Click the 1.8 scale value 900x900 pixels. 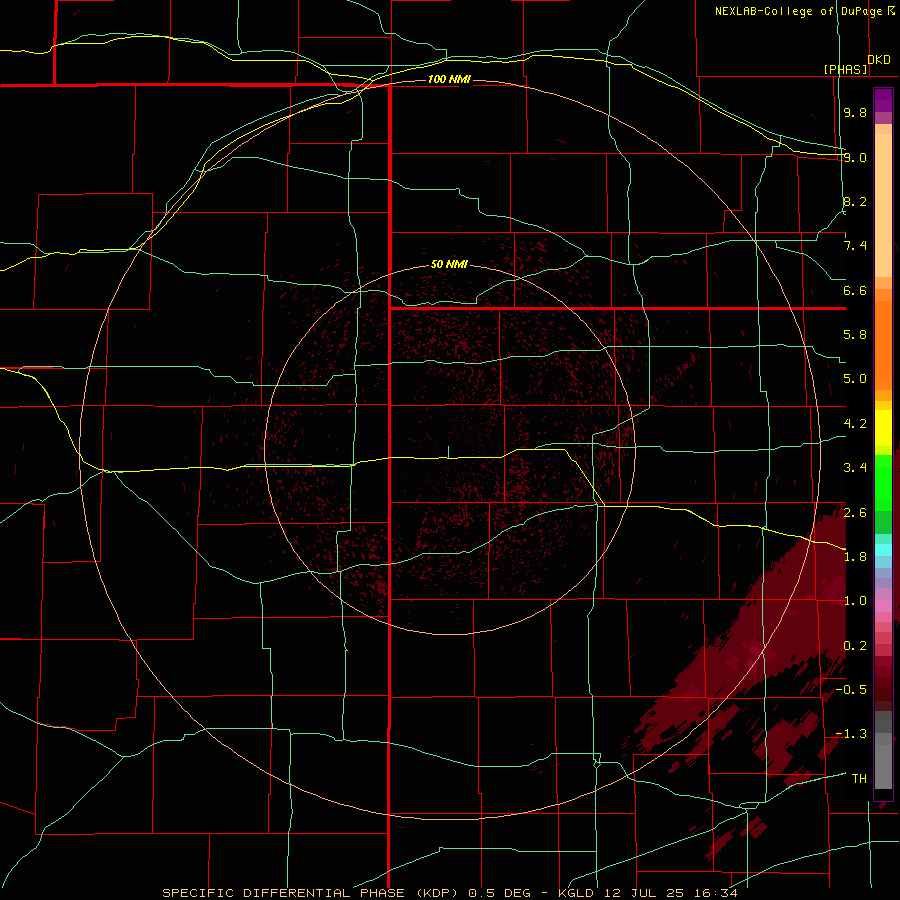855,557
